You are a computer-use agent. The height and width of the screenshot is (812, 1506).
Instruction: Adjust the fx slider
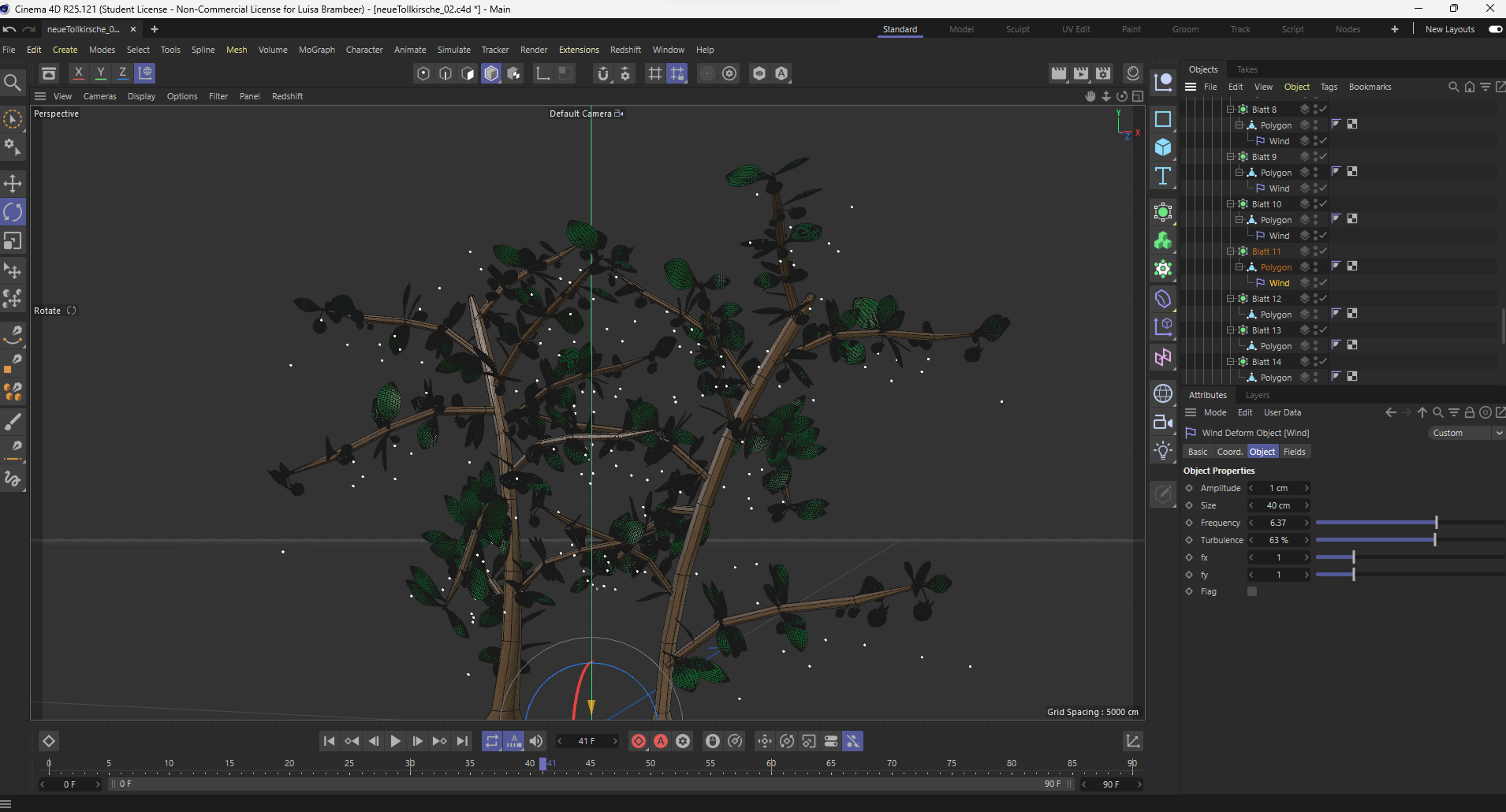[1410, 557]
